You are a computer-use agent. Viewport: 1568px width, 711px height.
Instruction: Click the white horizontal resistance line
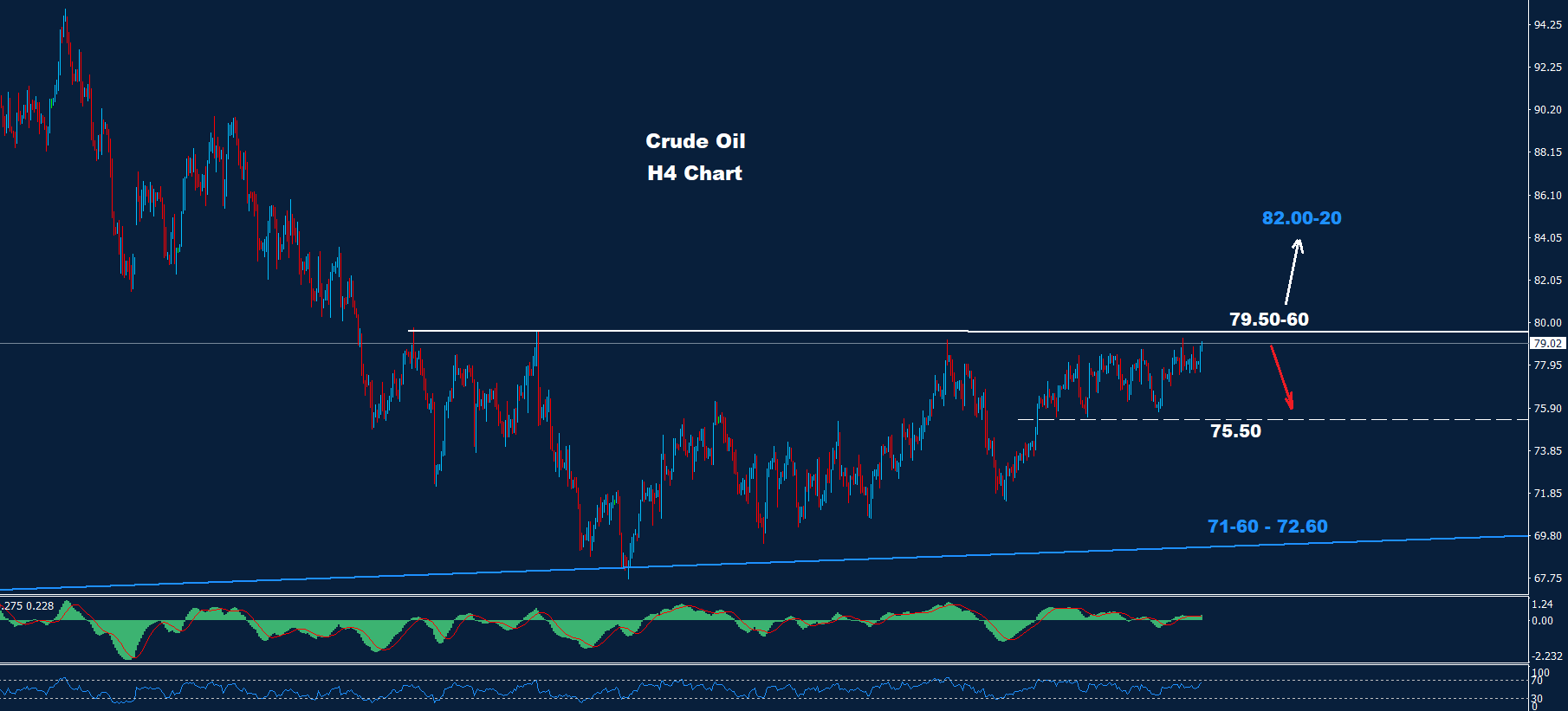693,331
